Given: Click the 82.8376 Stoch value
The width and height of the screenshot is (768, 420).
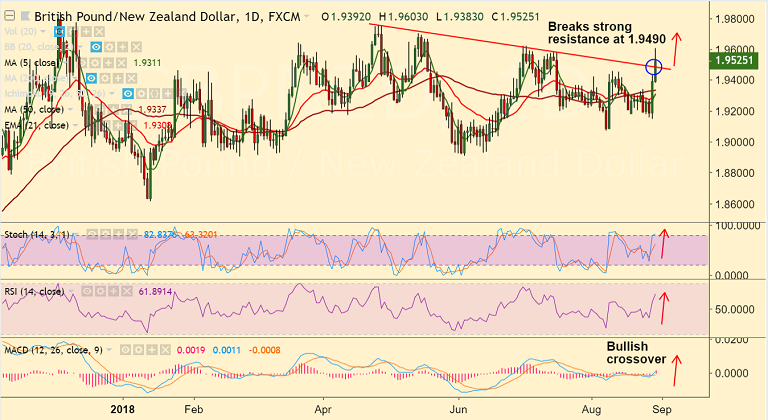Looking at the screenshot, I should (160, 235).
